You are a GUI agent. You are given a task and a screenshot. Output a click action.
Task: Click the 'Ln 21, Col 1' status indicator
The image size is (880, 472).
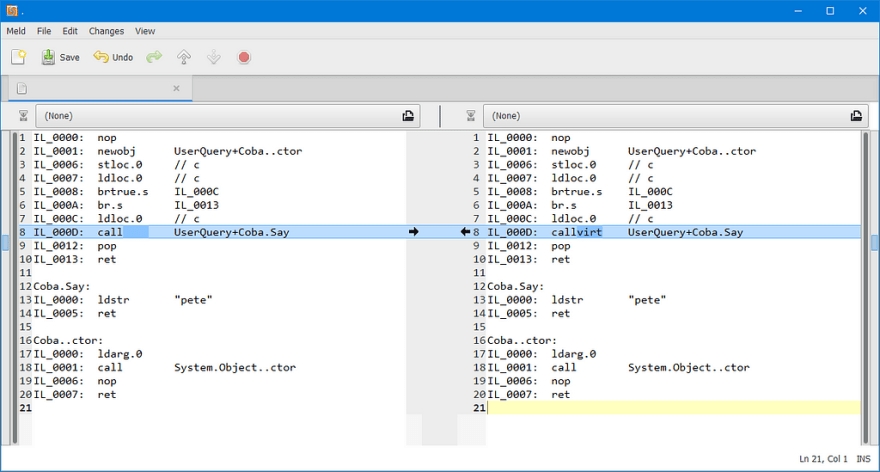[x=823, y=459]
